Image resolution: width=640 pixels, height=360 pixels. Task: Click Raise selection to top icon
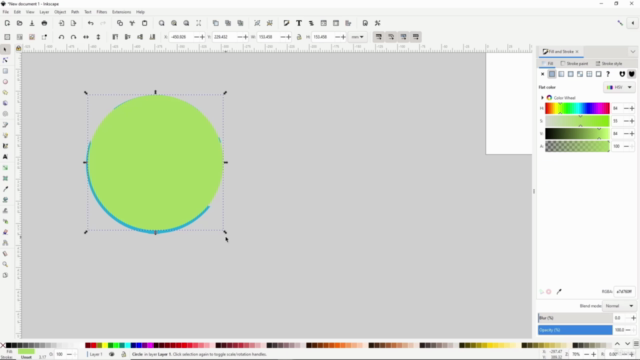pos(115,37)
